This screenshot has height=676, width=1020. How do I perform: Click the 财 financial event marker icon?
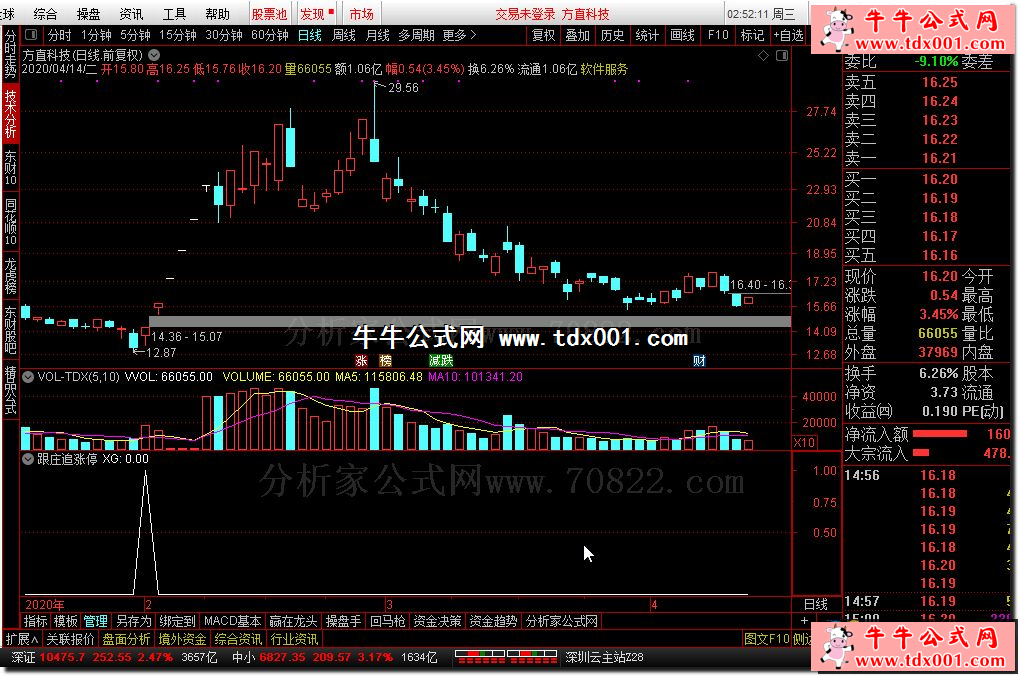(x=699, y=360)
